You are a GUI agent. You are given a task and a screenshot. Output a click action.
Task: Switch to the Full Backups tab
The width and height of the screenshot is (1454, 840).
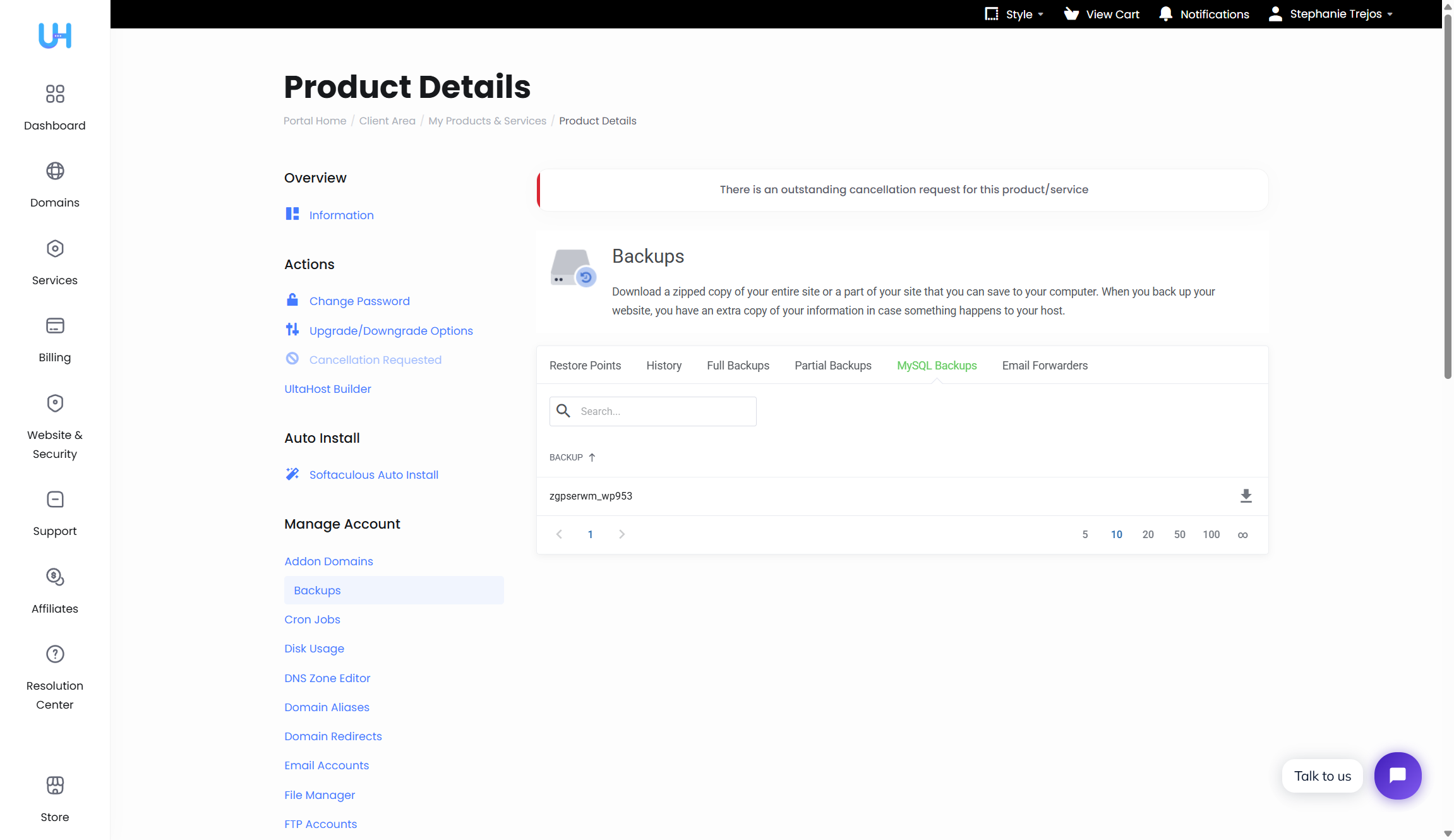[738, 366]
